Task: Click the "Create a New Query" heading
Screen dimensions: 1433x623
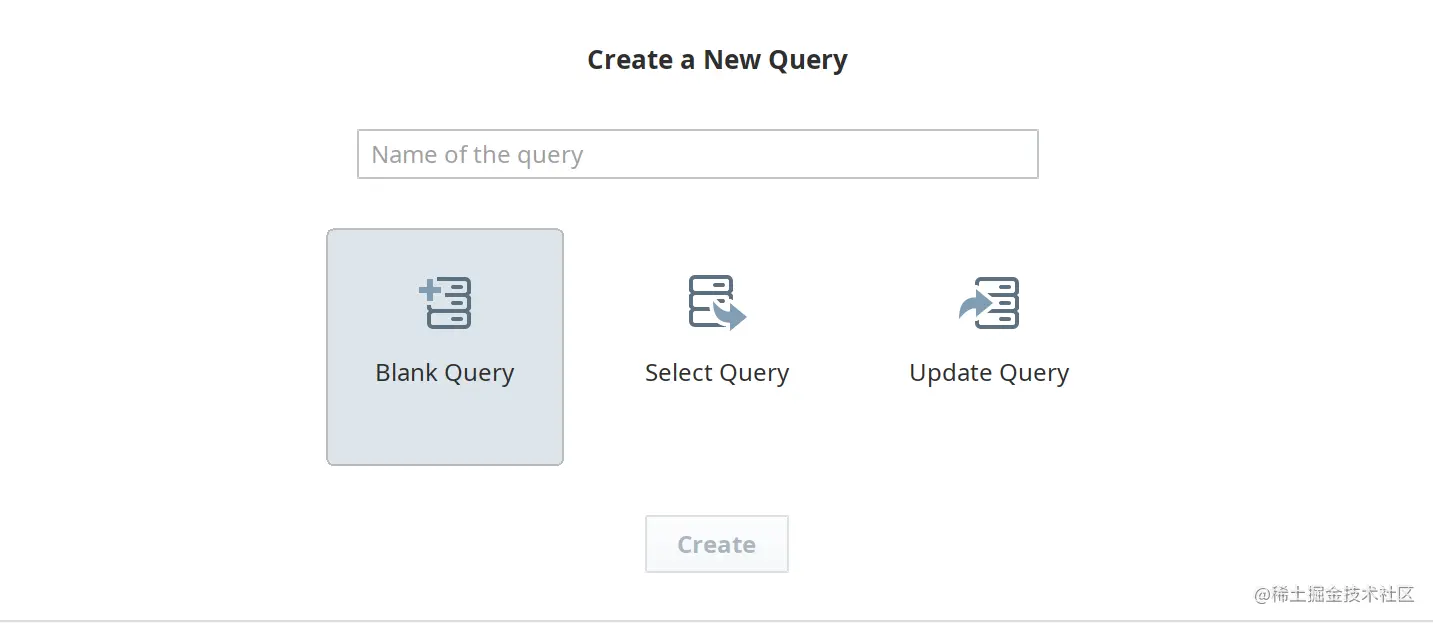Action: pos(717,60)
